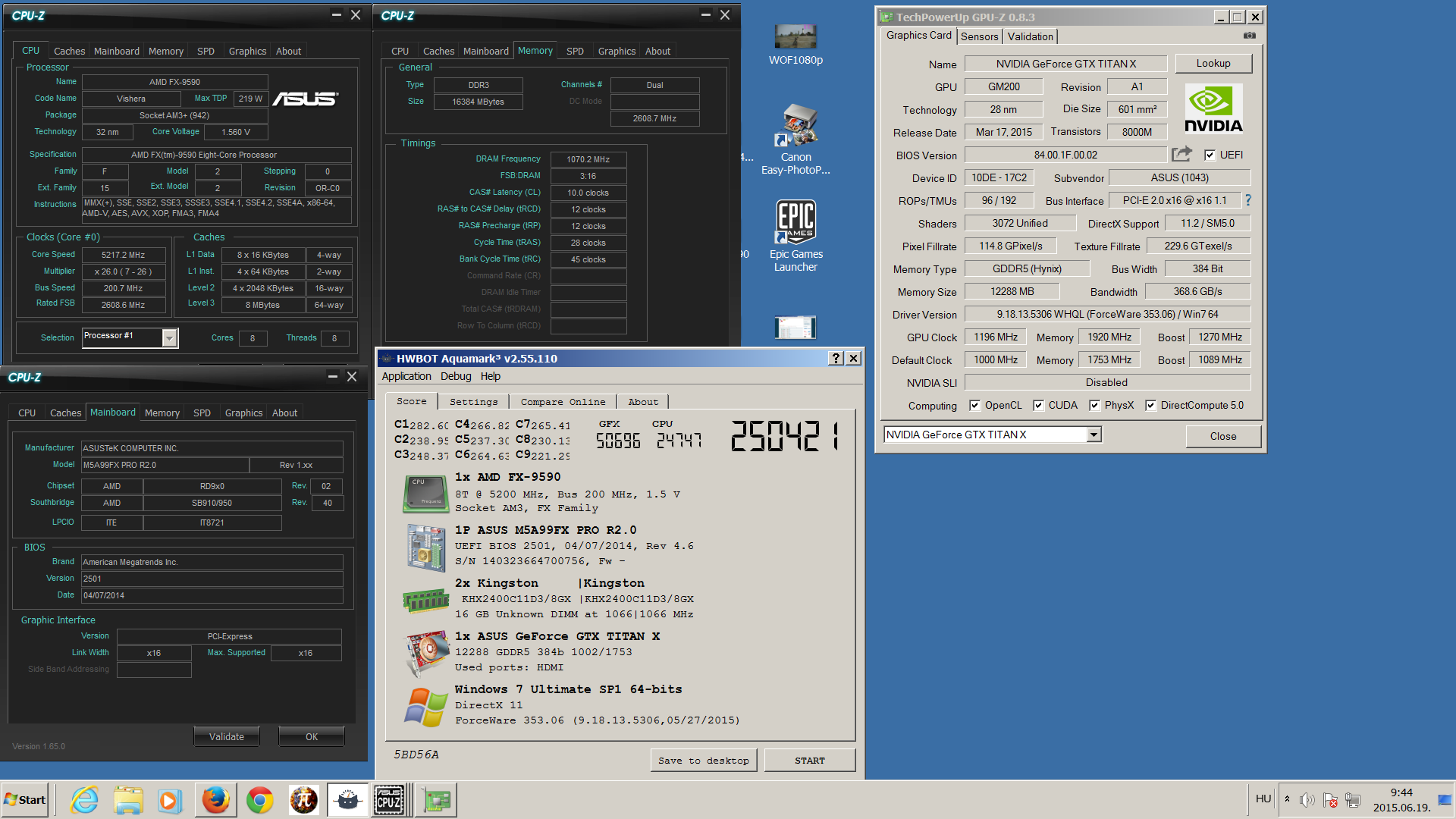
Task: Launch Windows Media Player from taskbar
Action: (x=171, y=800)
